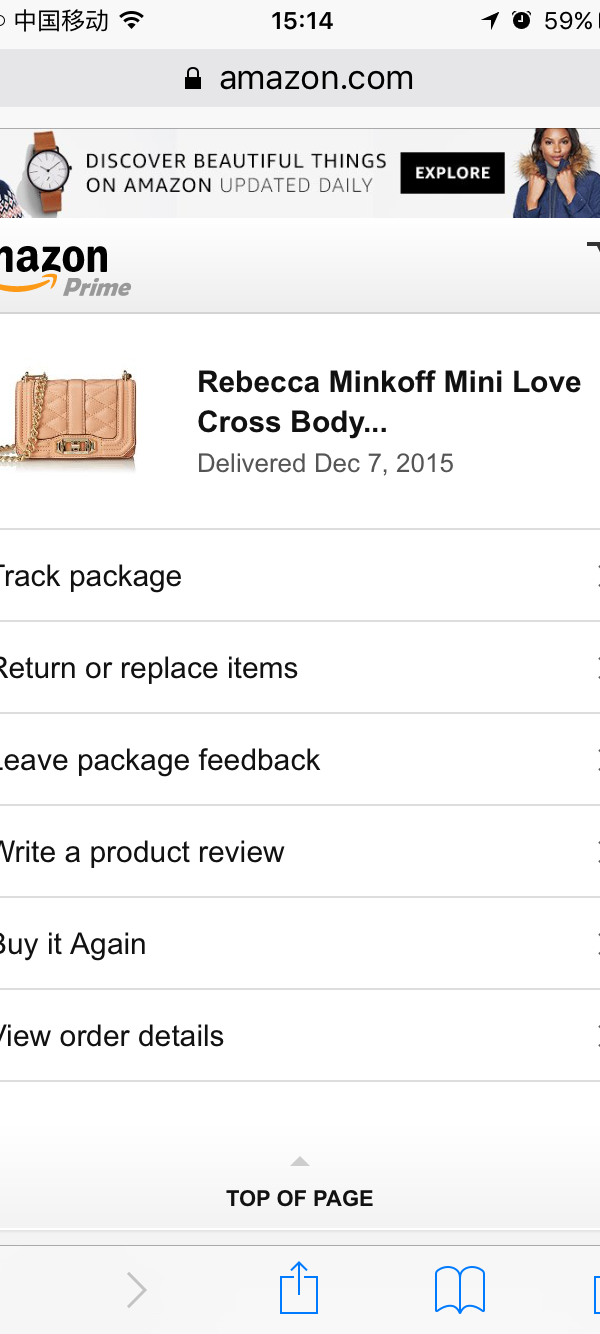The height and width of the screenshot is (1334, 600).
Task: Tap the alarm clock status icon
Action: point(521,20)
